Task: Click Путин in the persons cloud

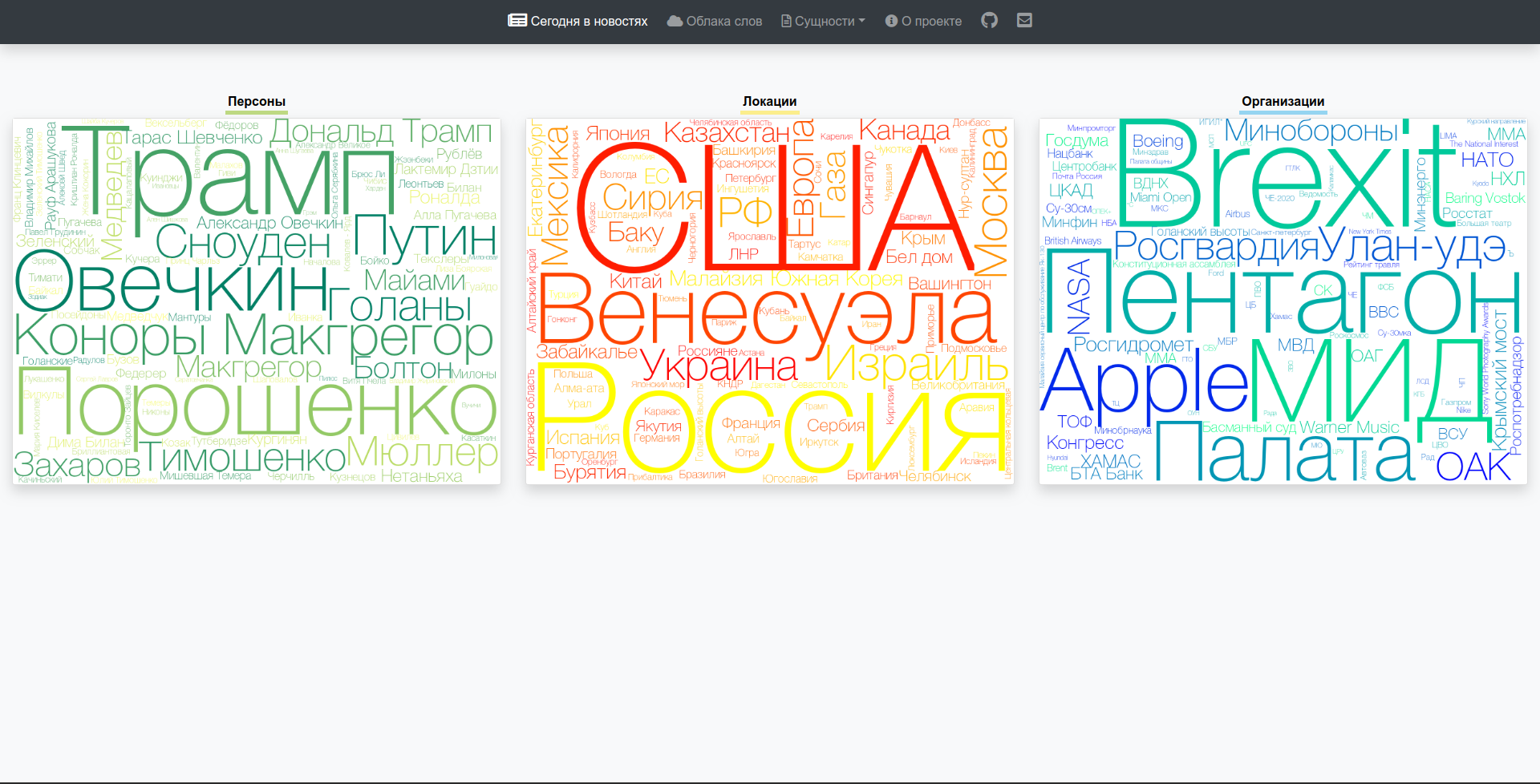Action: click(x=425, y=237)
